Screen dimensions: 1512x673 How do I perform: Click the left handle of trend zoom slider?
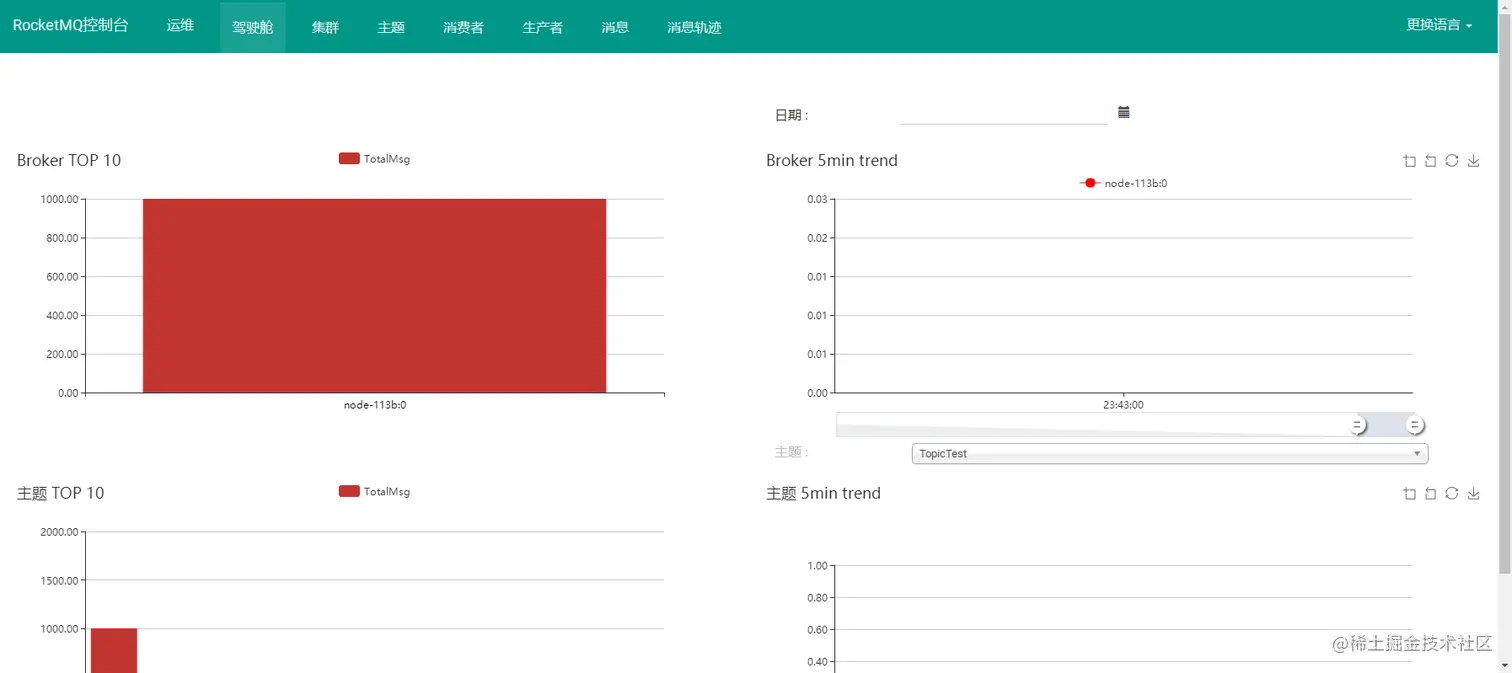(1357, 425)
